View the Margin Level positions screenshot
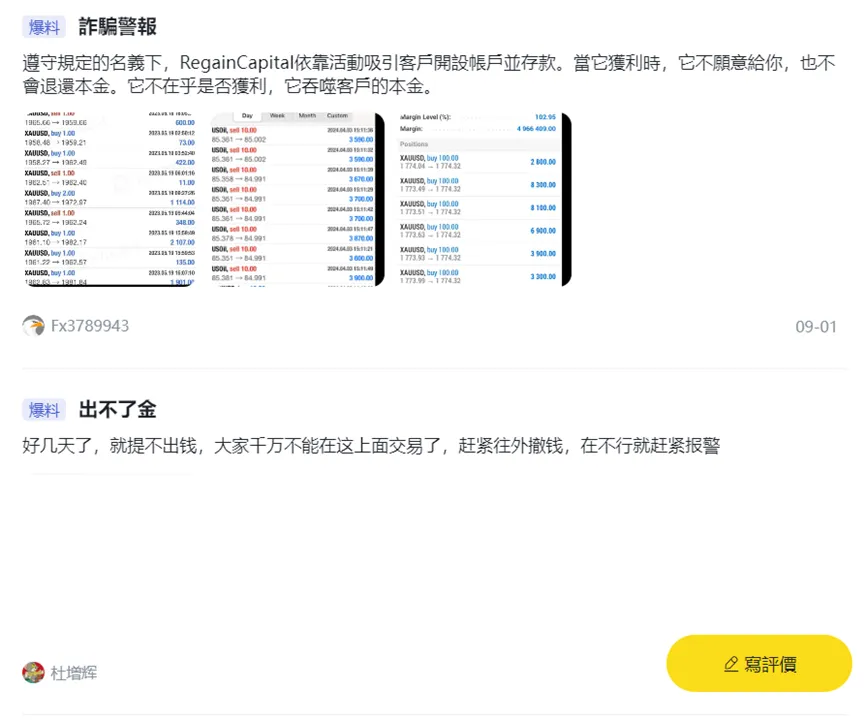865x721 pixels. point(484,199)
